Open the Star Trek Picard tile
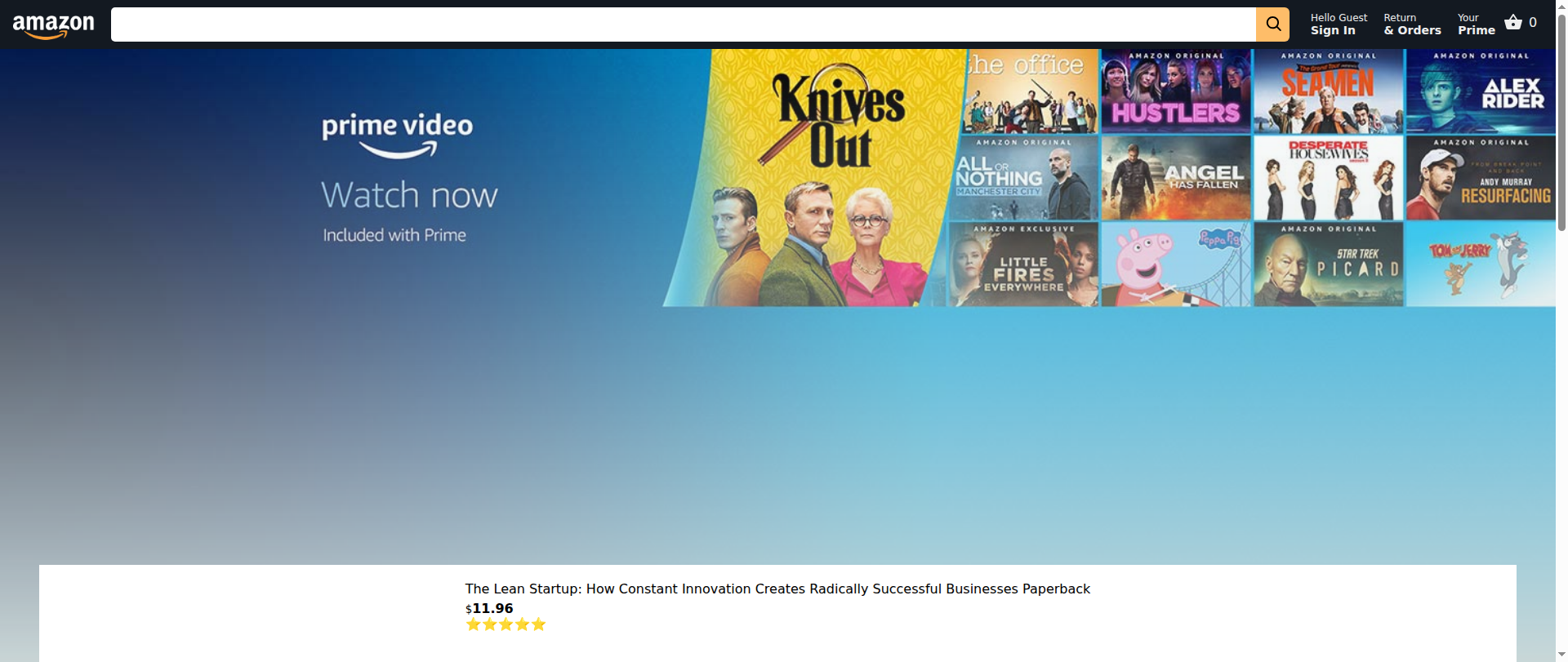Screen dimensions: 1568x662 (x=1329, y=264)
